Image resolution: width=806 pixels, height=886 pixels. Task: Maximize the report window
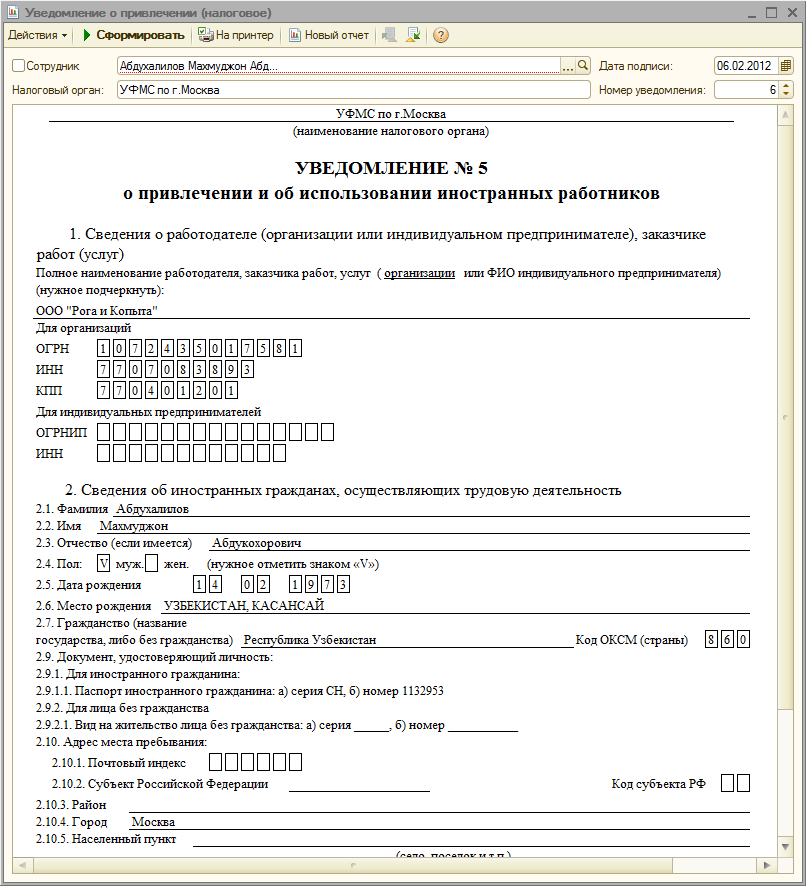pos(772,12)
